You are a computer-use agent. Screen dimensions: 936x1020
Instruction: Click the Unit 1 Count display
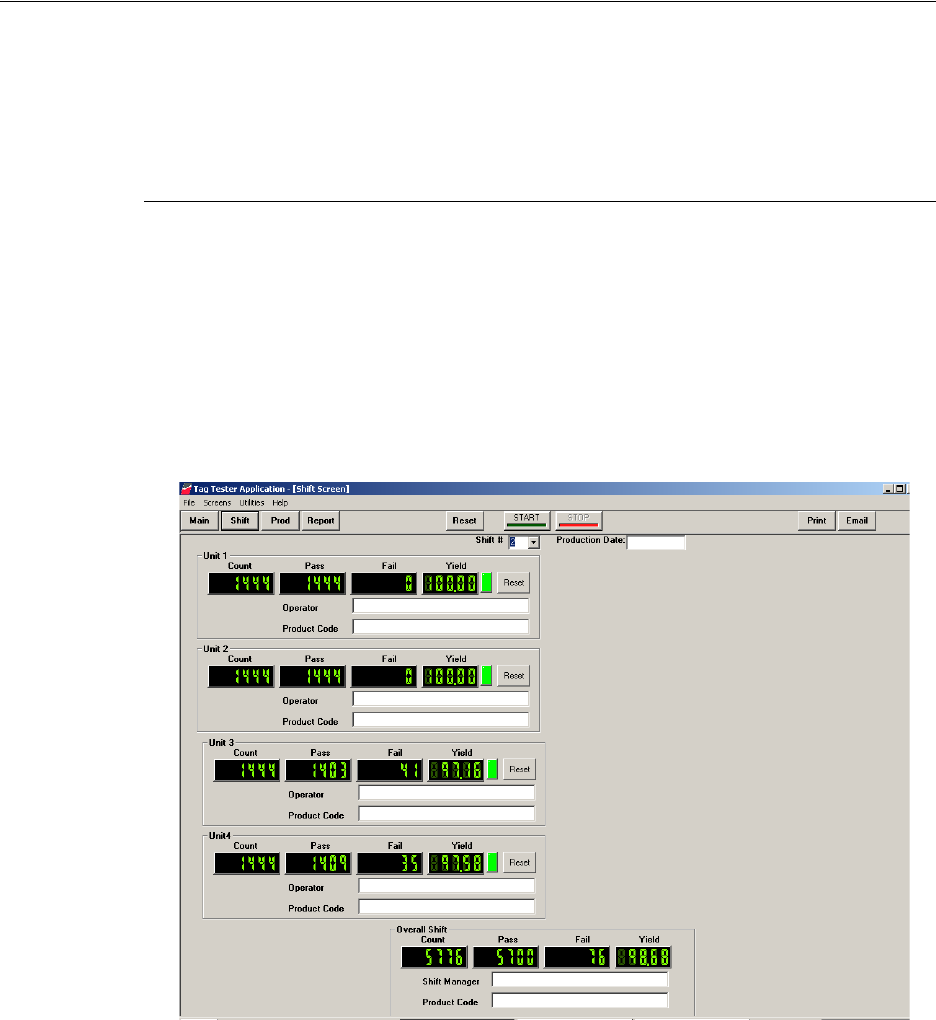[241, 584]
